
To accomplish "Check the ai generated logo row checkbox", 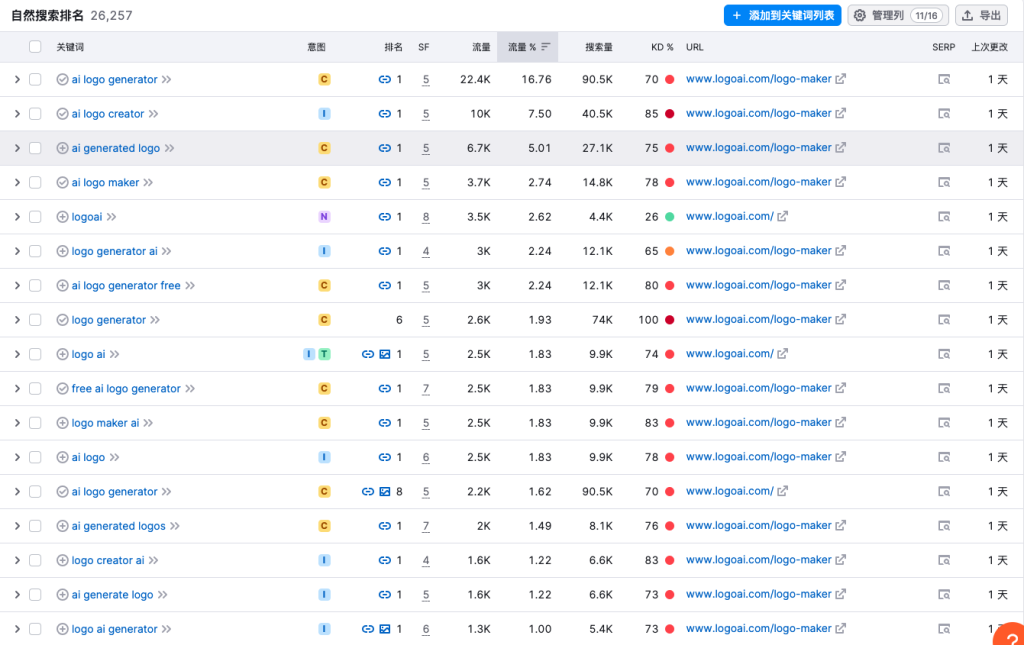I will 35,148.
